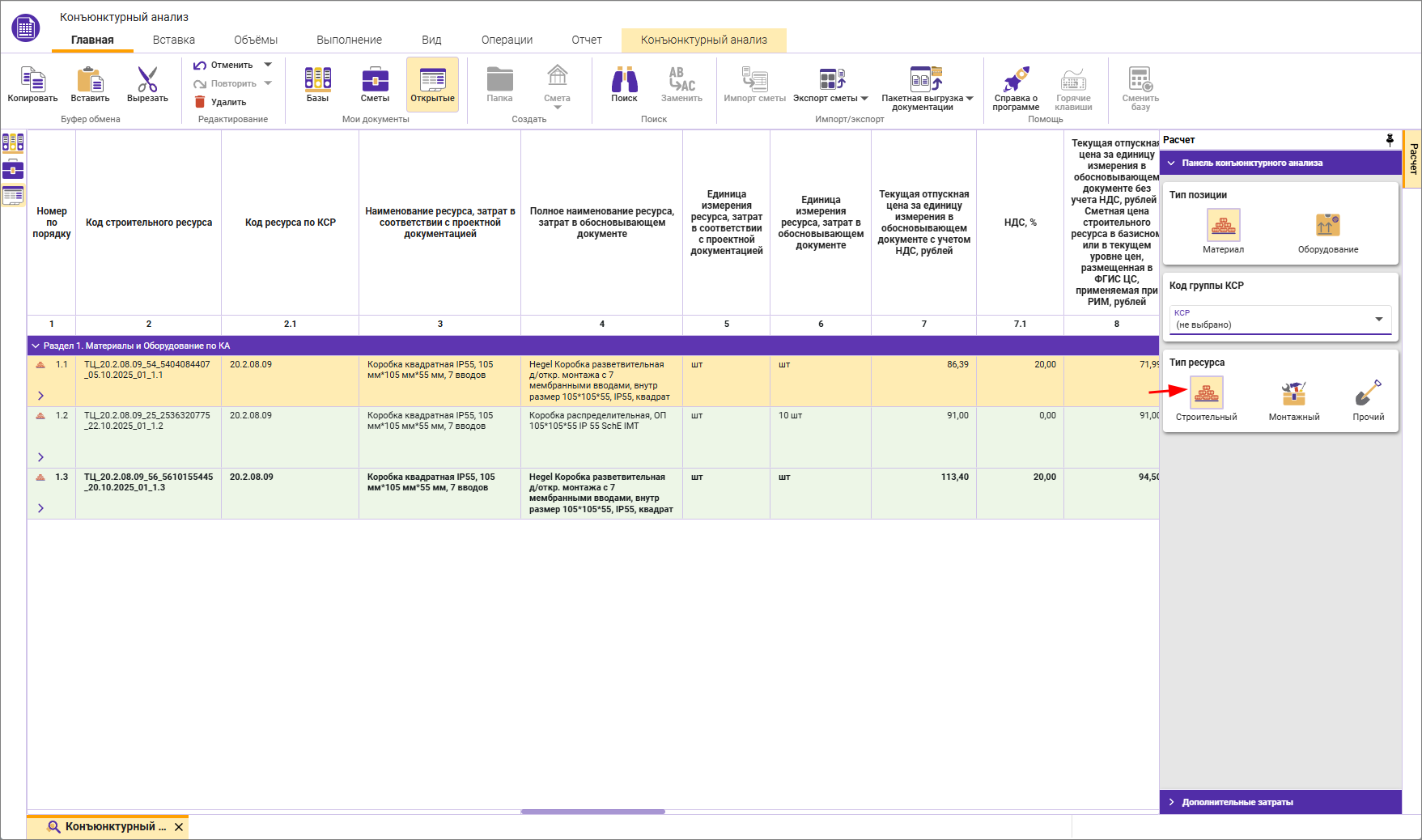Collapse Раздел 1 Материалы и Оборудование
Viewport: 1422px width, 840px height.
[36, 346]
